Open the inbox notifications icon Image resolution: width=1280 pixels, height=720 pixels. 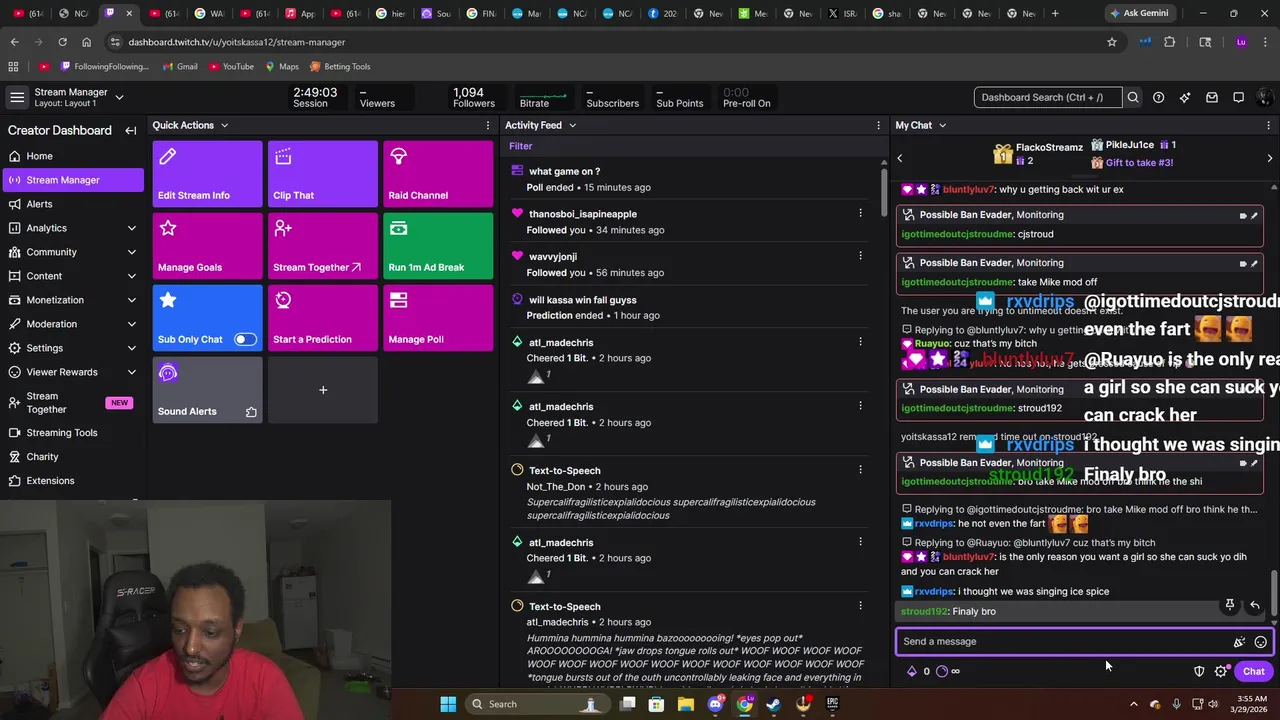(x=1211, y=97)
